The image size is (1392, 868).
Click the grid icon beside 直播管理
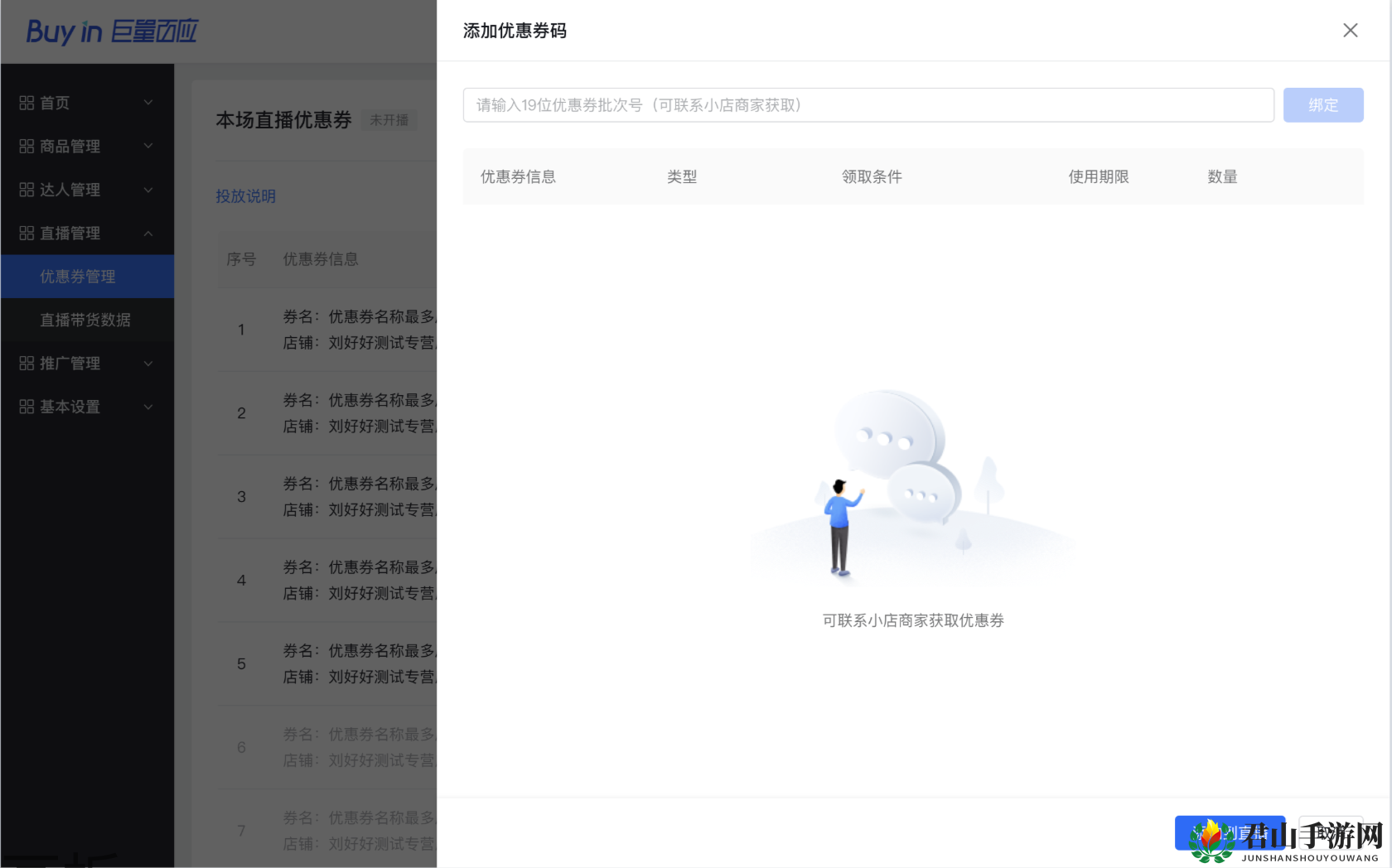coord(27,233)
